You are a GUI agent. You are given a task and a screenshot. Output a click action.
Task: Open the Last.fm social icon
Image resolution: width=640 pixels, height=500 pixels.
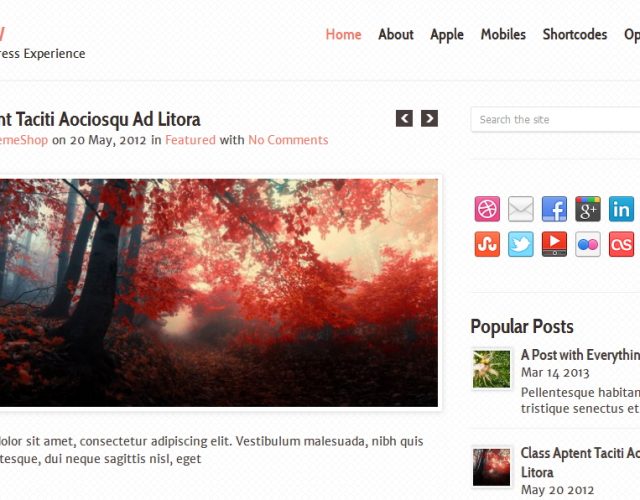coord(621,244)
